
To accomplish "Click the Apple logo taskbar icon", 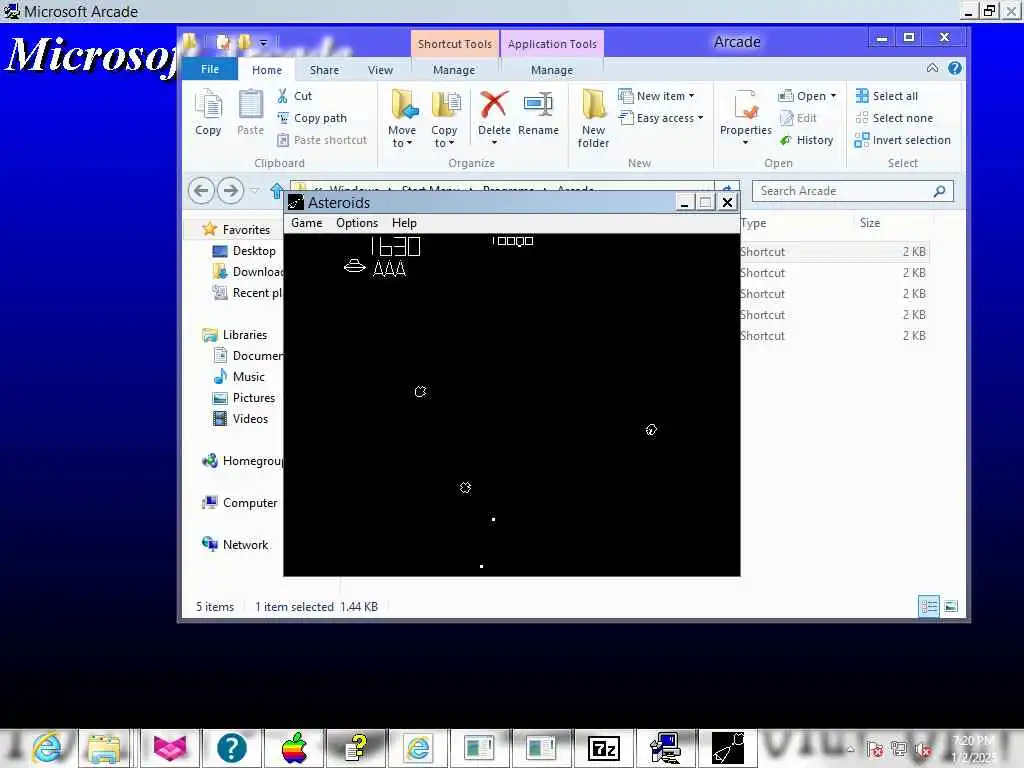I will (294, 748).
